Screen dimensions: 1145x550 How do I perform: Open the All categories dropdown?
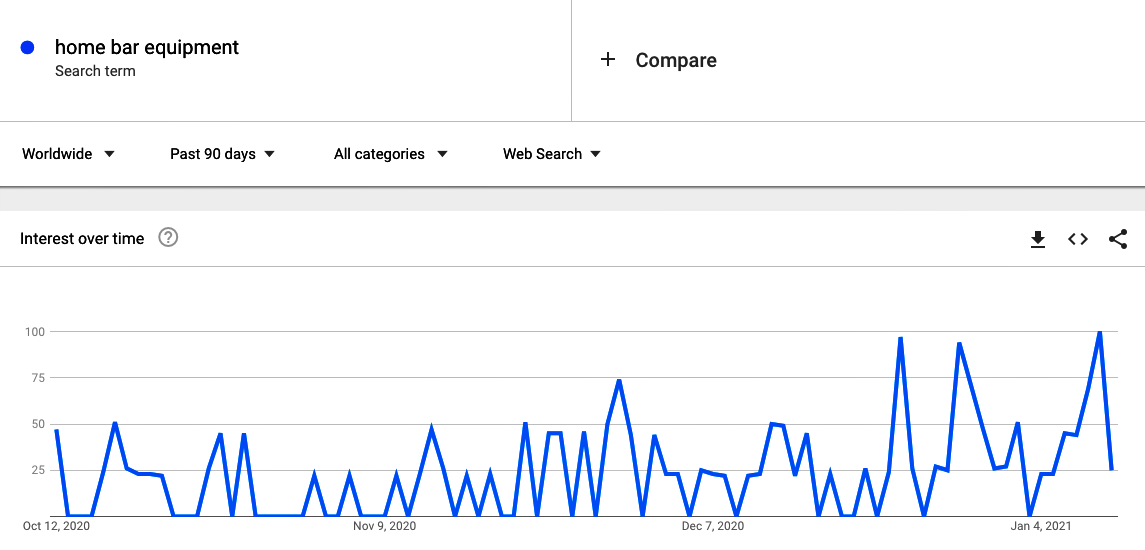(391, 154)
